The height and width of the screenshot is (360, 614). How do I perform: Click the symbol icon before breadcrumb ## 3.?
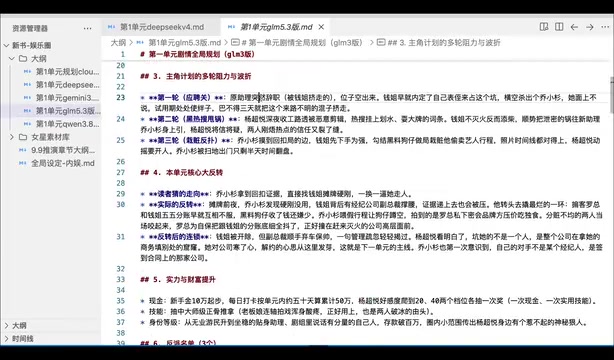381,42
